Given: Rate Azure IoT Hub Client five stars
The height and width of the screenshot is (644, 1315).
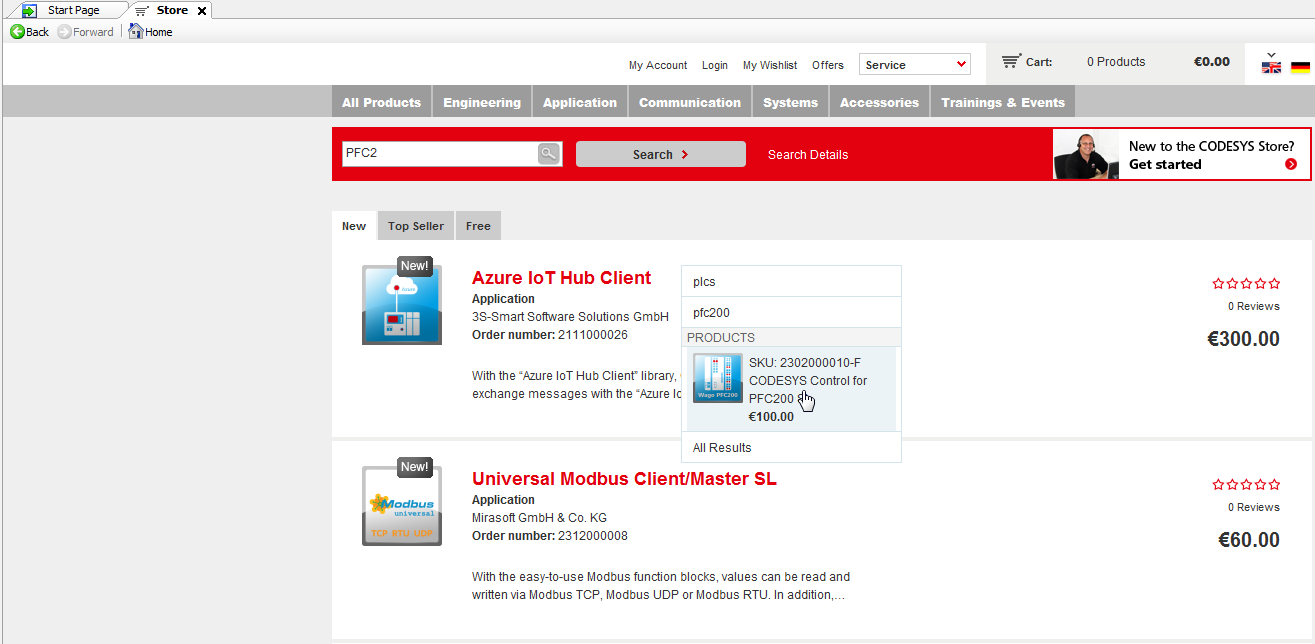Looking at the screenshot, I should tap(1274, 284).
